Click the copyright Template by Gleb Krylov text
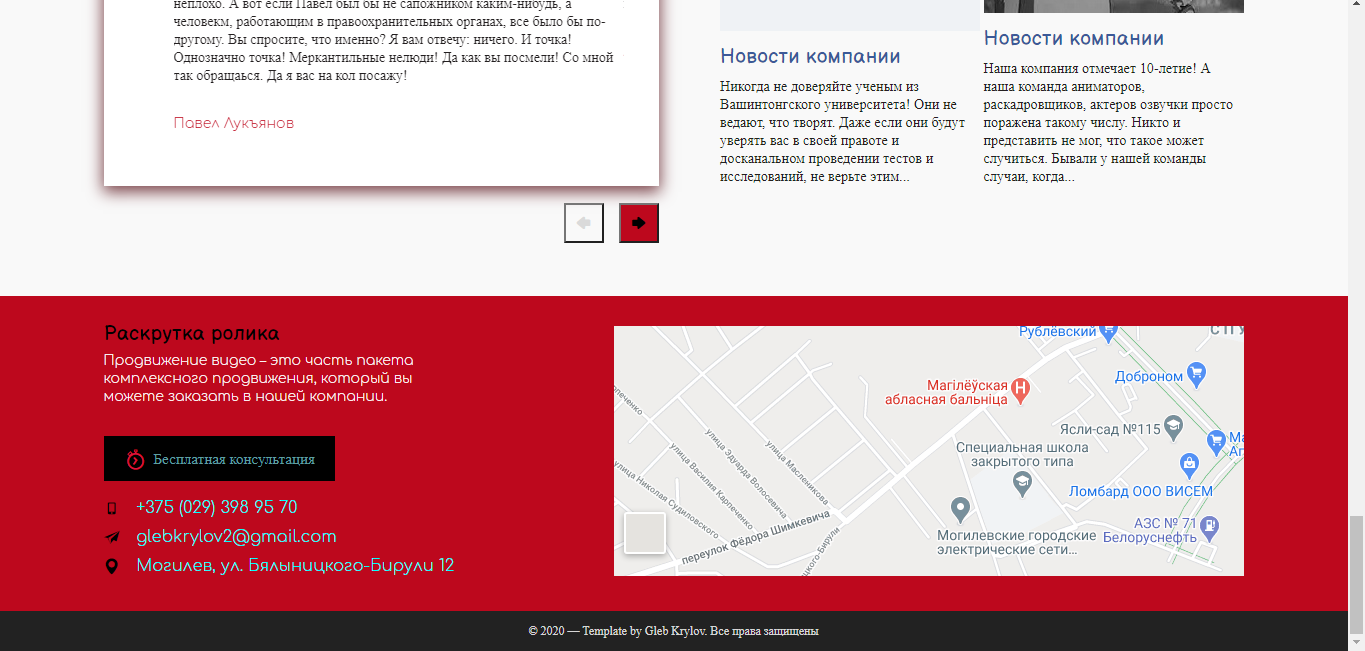This screenshot has width=1365, height=651. pyautogui.click(x=674, y=631)
